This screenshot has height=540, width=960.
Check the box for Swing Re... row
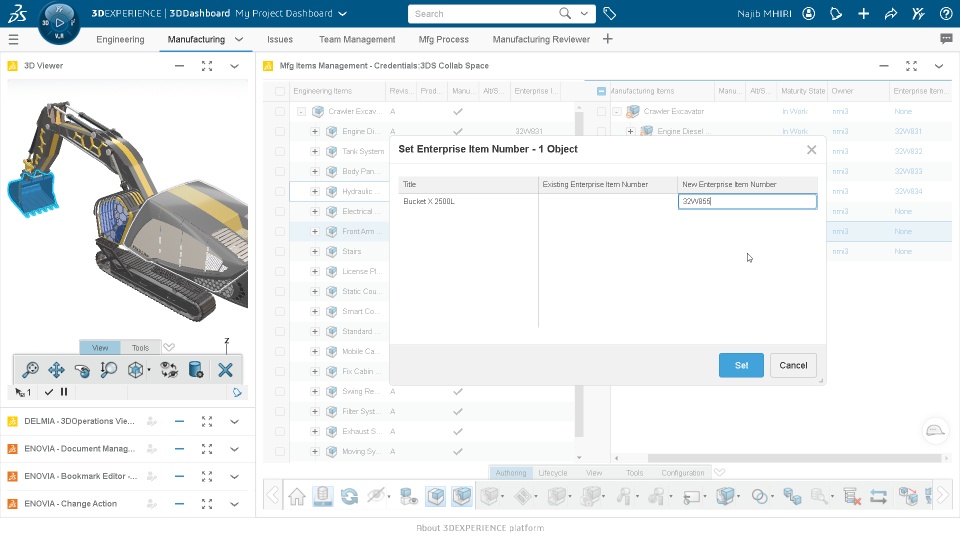[280, 391]
